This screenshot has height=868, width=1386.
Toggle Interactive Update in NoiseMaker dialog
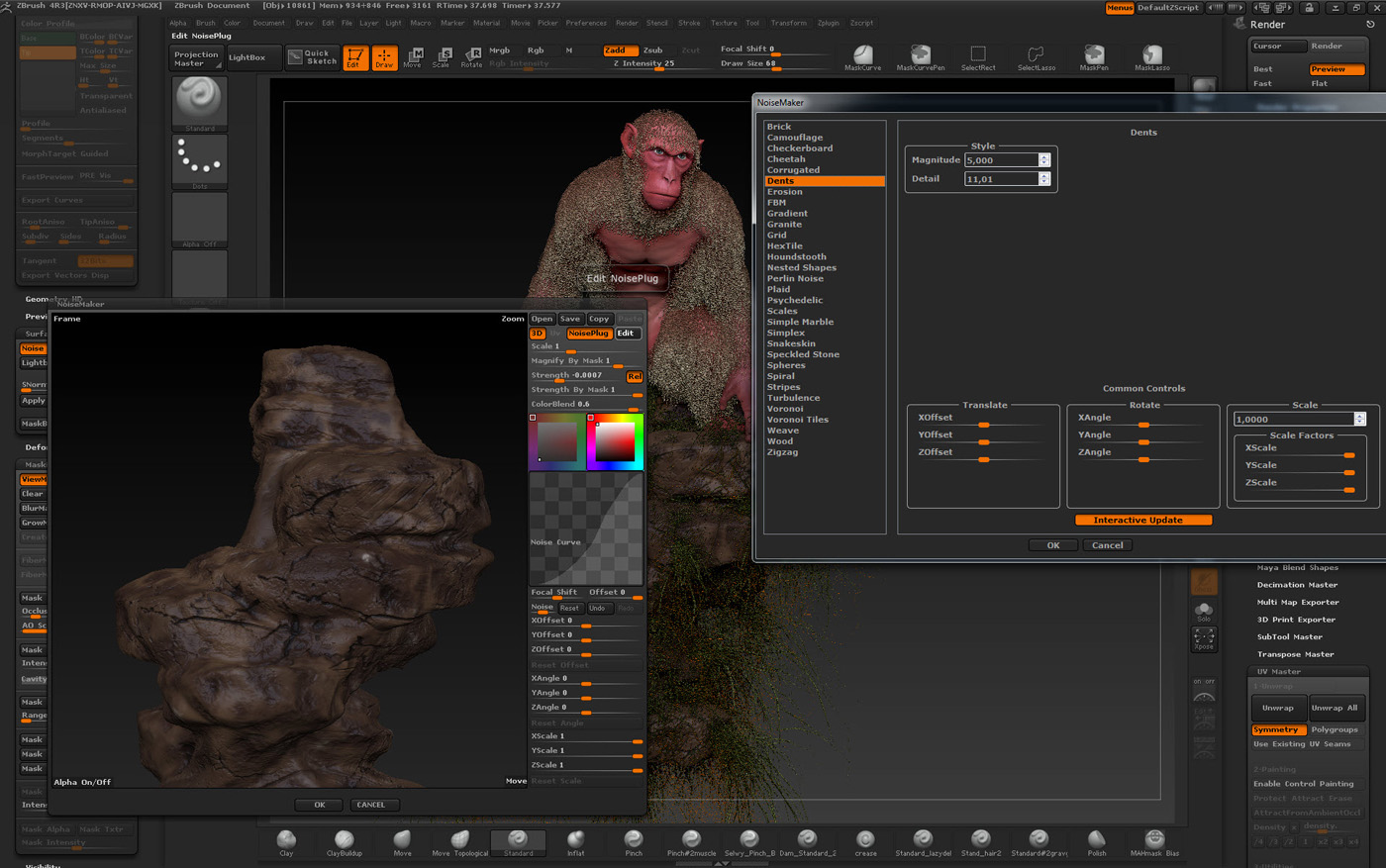1143,520
